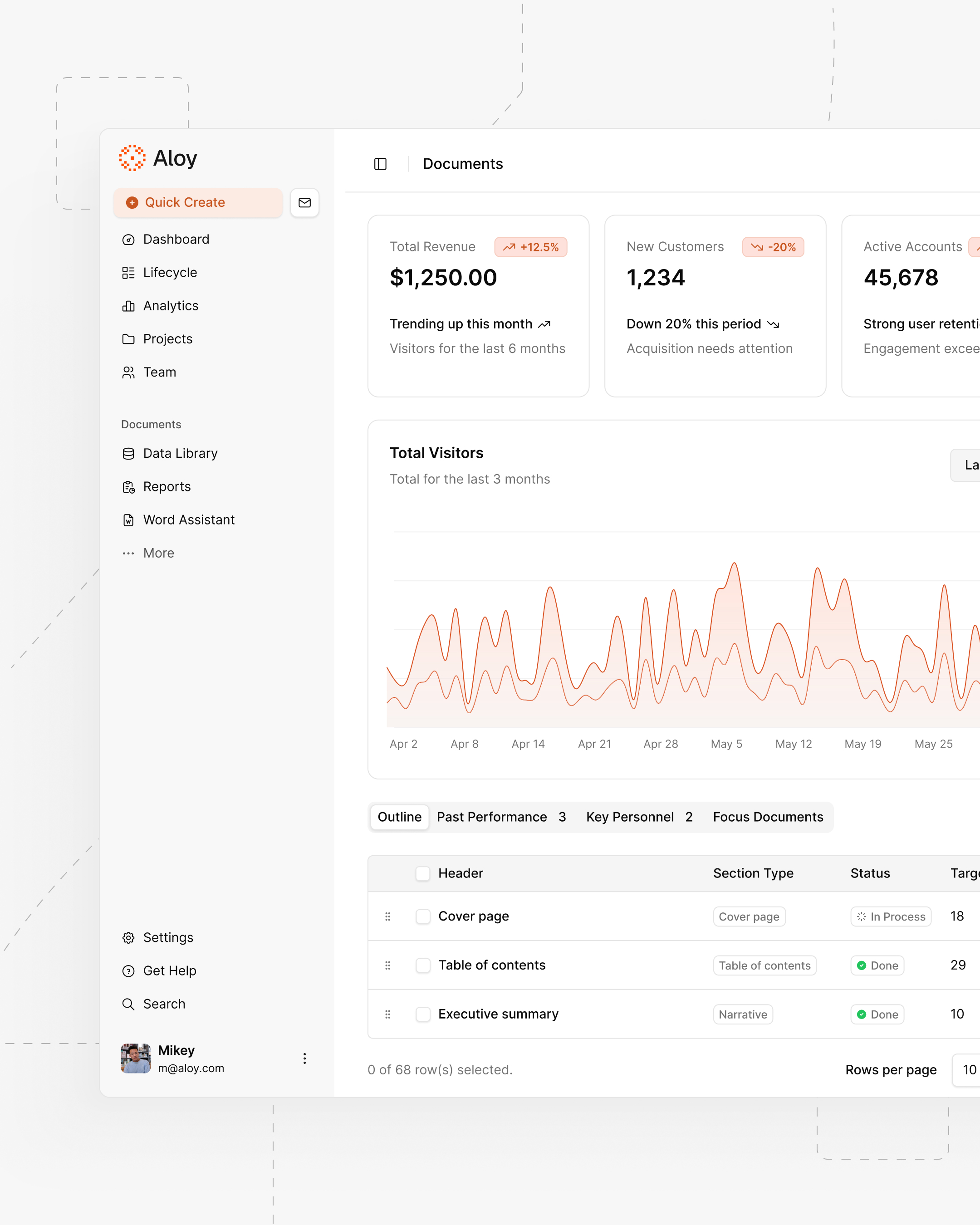Open Data Library under Documents
980x1225 pixels.
180,453
